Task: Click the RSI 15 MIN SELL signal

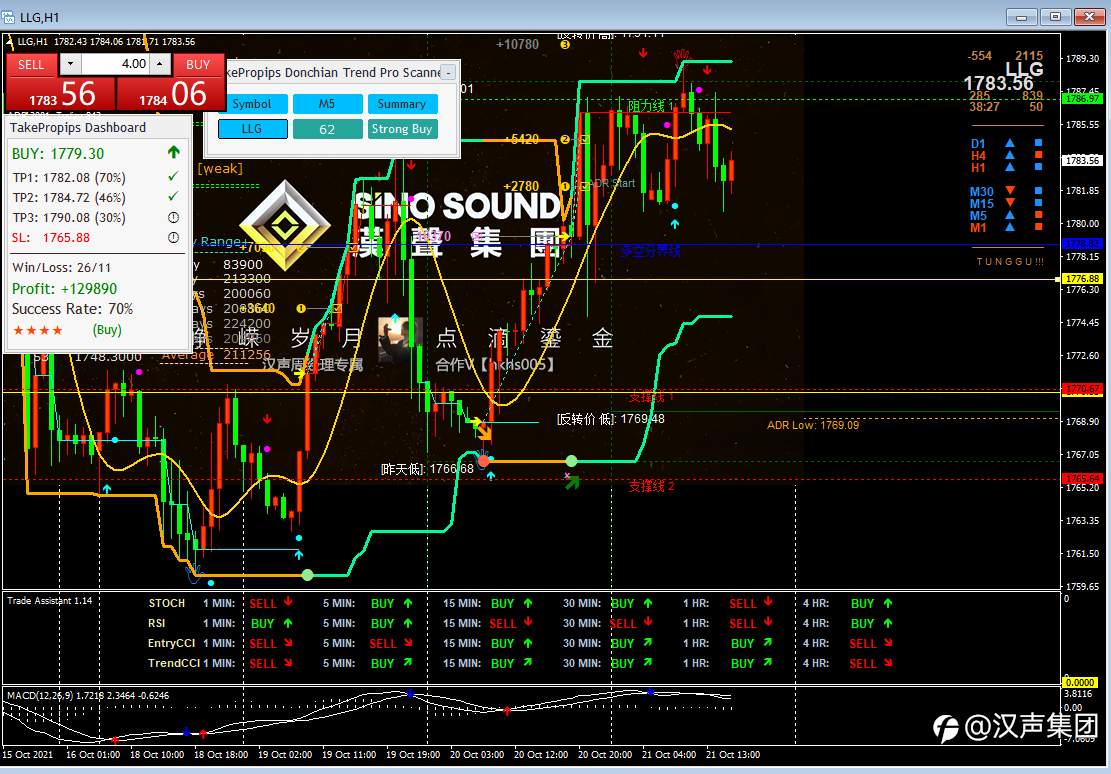Action: [x=502, y=624]
